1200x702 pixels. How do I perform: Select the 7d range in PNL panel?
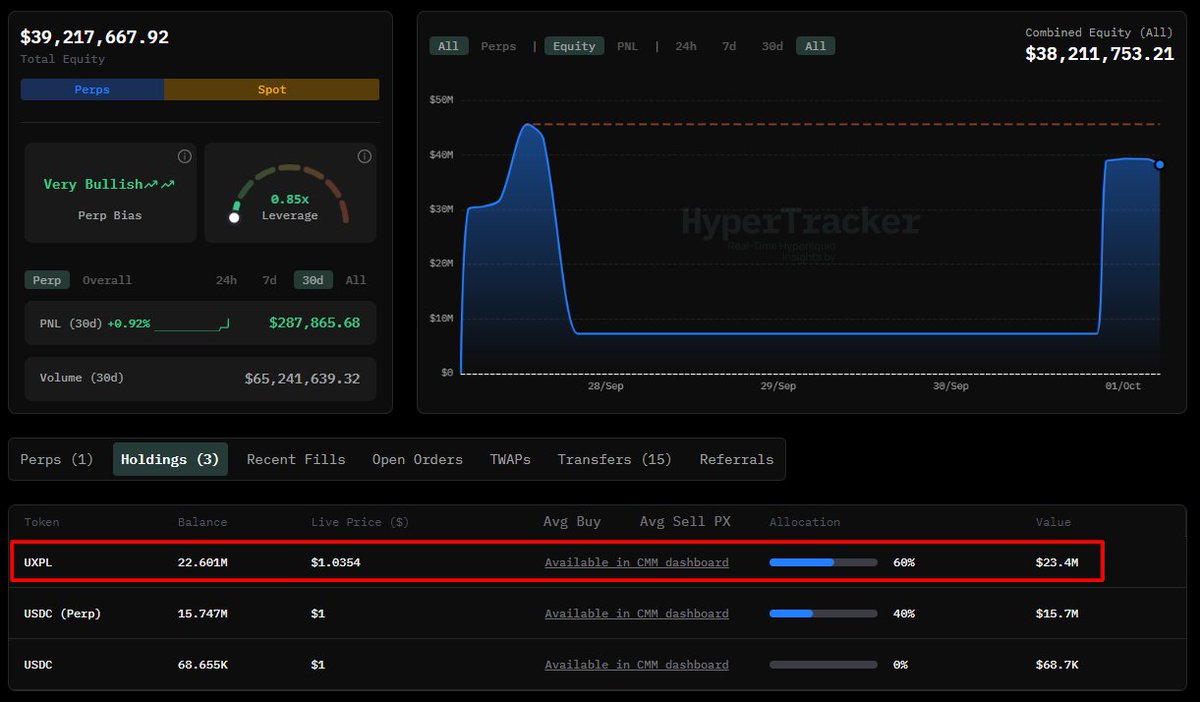pyautogui.click(x=269, y=280)
